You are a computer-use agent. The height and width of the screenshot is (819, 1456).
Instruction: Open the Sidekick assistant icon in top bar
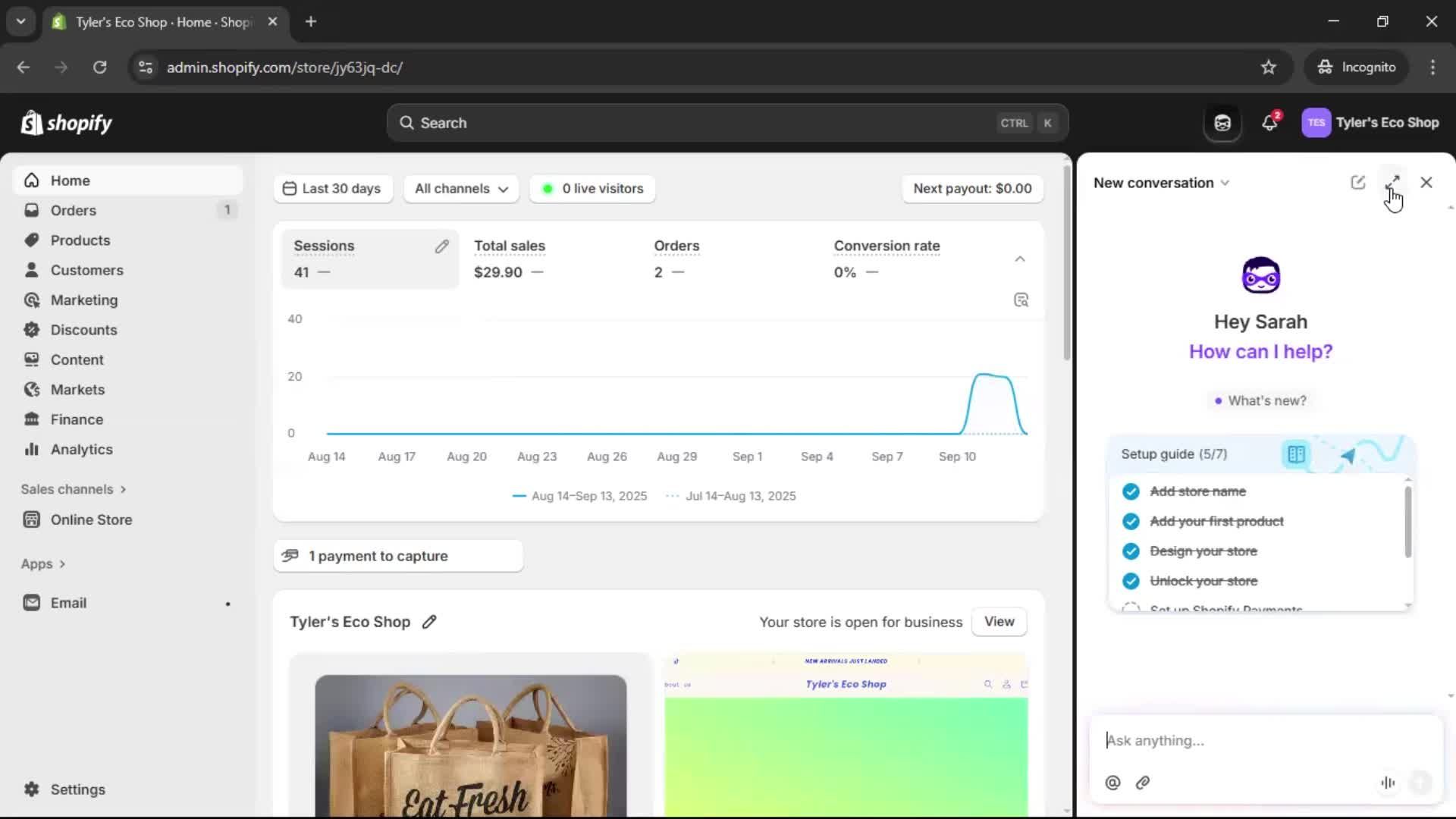1222,123
